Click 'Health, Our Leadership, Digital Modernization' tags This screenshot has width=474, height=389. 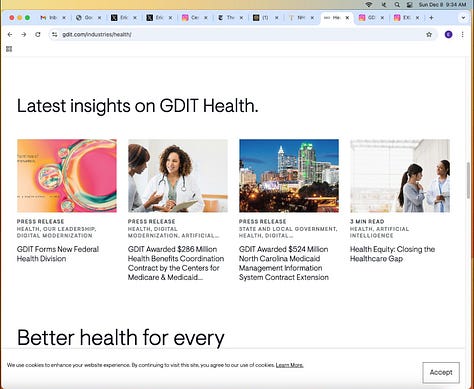tap(57, 232)
